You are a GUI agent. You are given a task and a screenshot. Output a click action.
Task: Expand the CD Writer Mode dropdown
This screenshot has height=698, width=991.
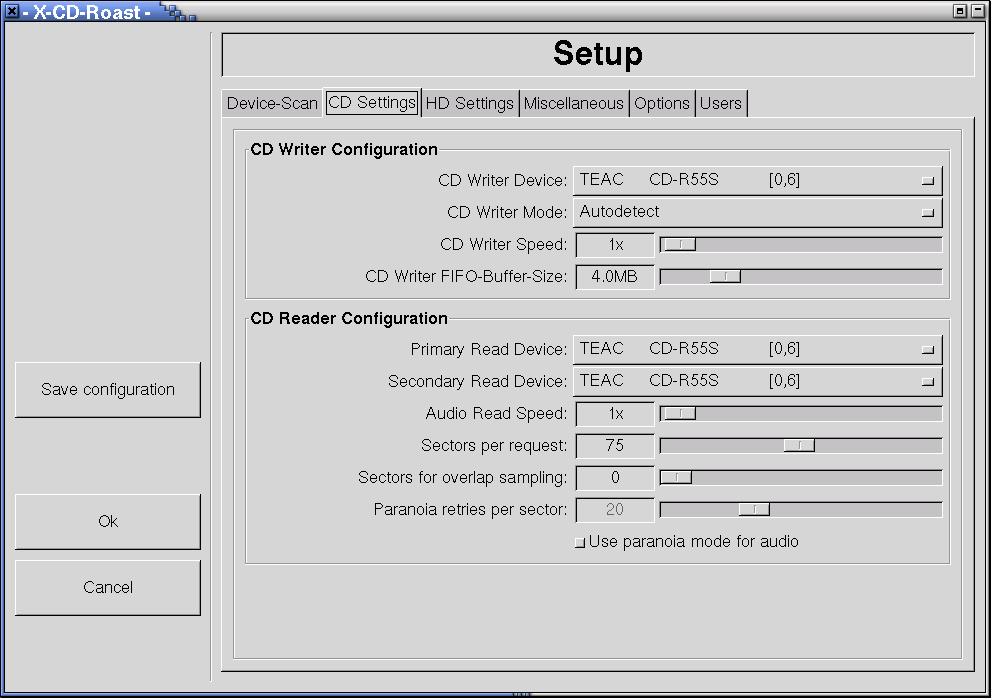point(757,212)
